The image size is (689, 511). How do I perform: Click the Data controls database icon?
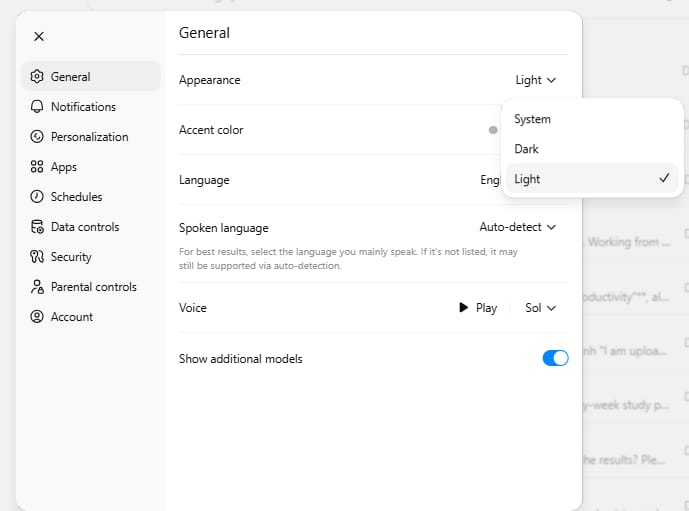pos(37,227)
